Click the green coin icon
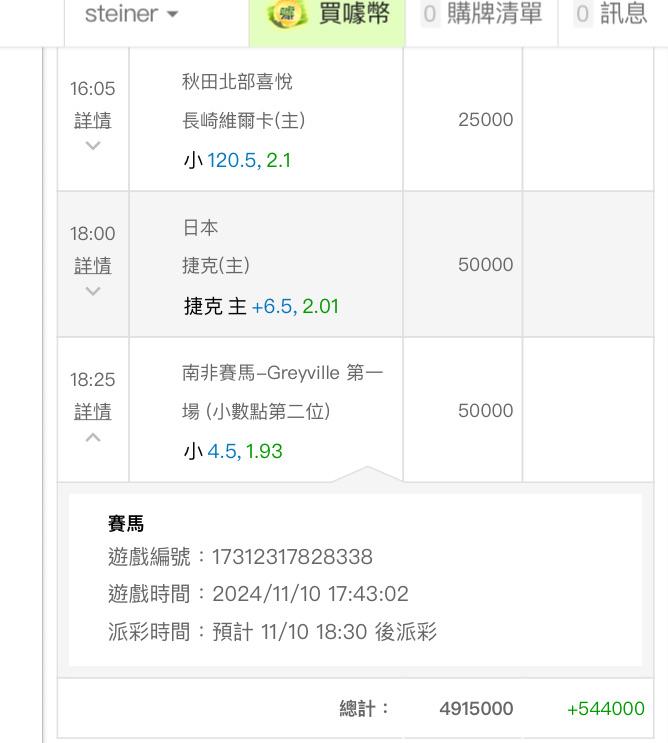The image size is (668, 743). 288,15
